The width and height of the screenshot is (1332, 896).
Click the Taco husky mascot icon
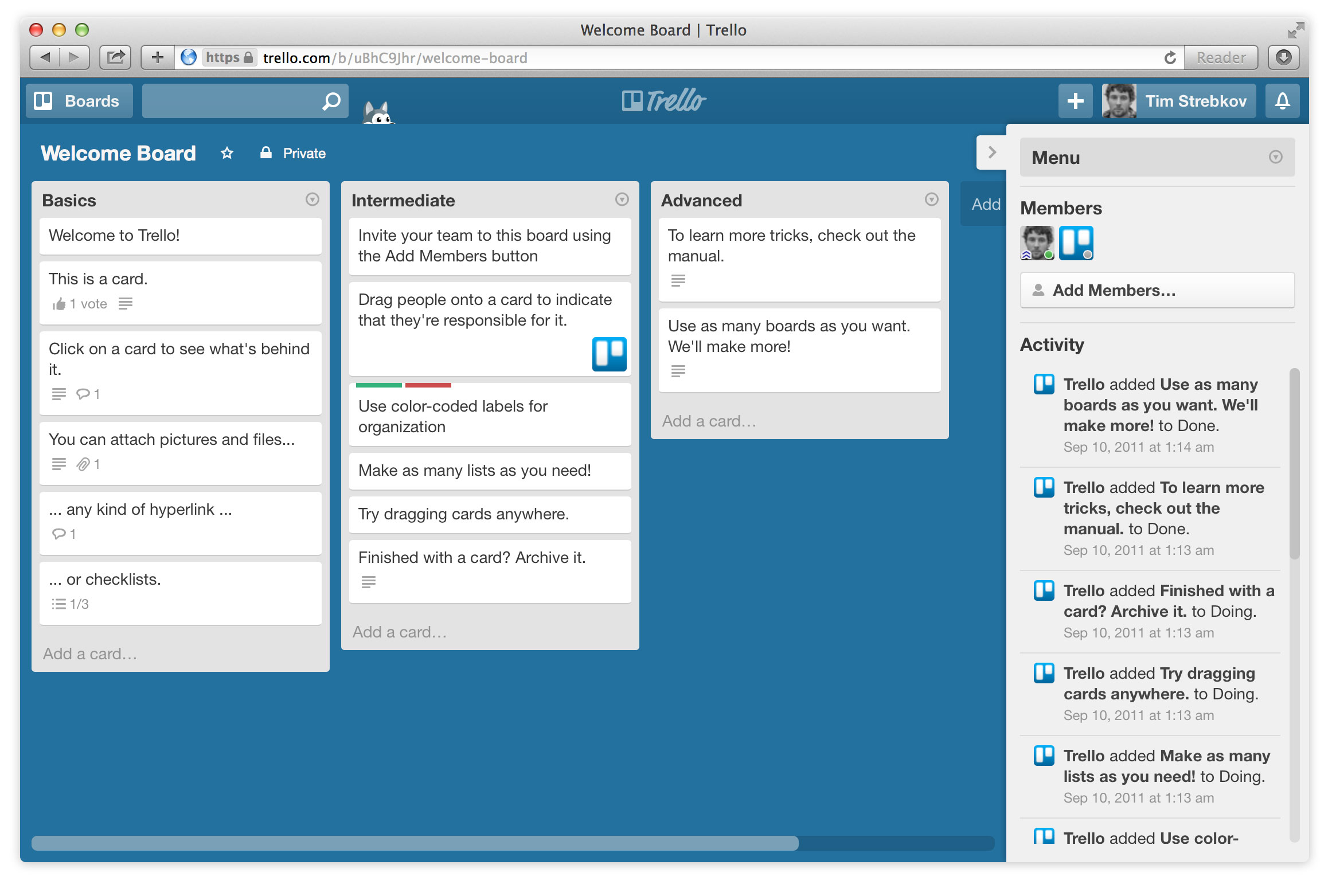(377, 112)
